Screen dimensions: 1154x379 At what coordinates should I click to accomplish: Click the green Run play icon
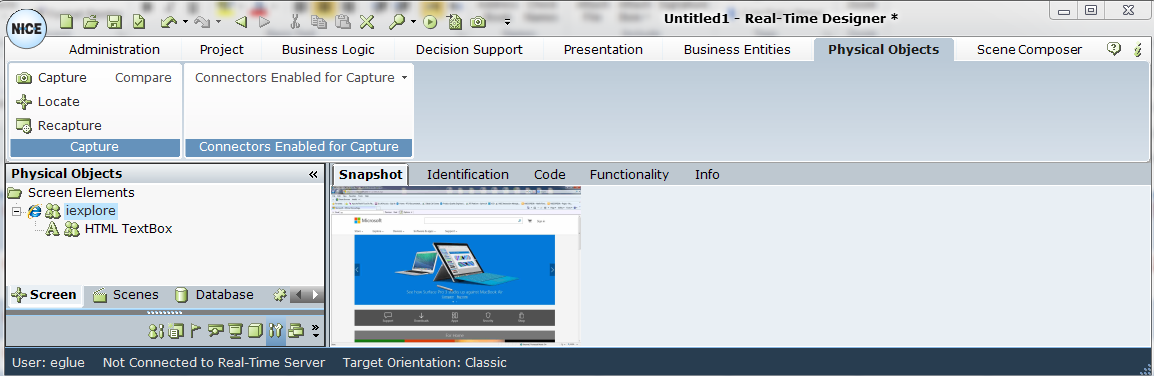pos(431,22)
